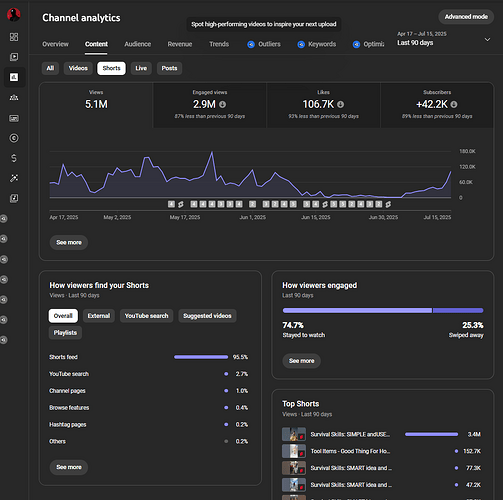Open the Customization magic wand icon
The height and width of the screenshot is (500, 503).
pos(14,178)
